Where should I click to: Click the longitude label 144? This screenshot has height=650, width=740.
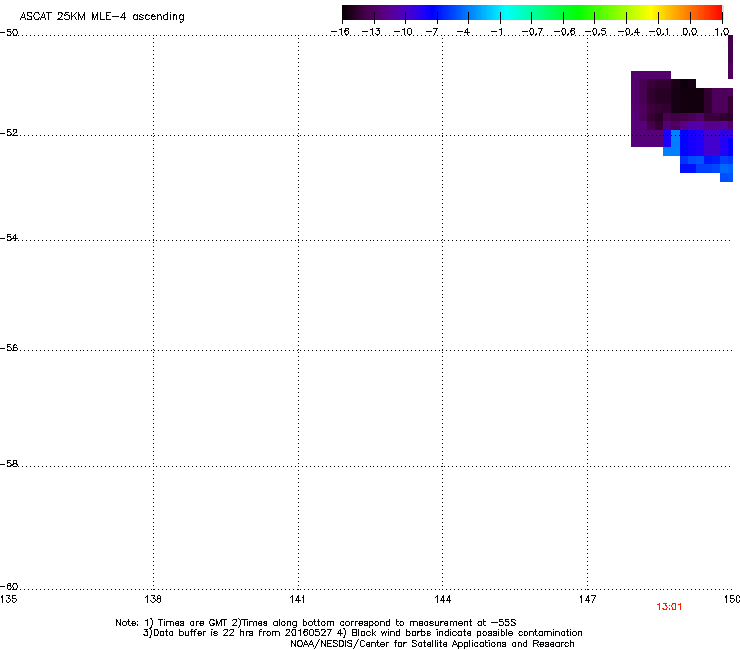442,599
